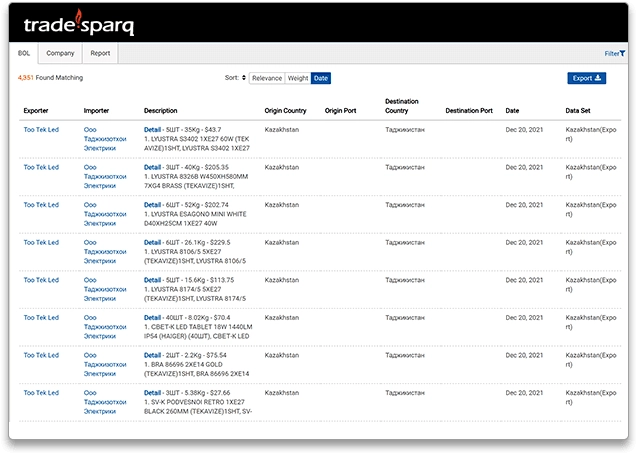The height and width of the screenshot is (463, 638).
Task: Toggle the Sort order arrows icon
Action: (244, 78)
